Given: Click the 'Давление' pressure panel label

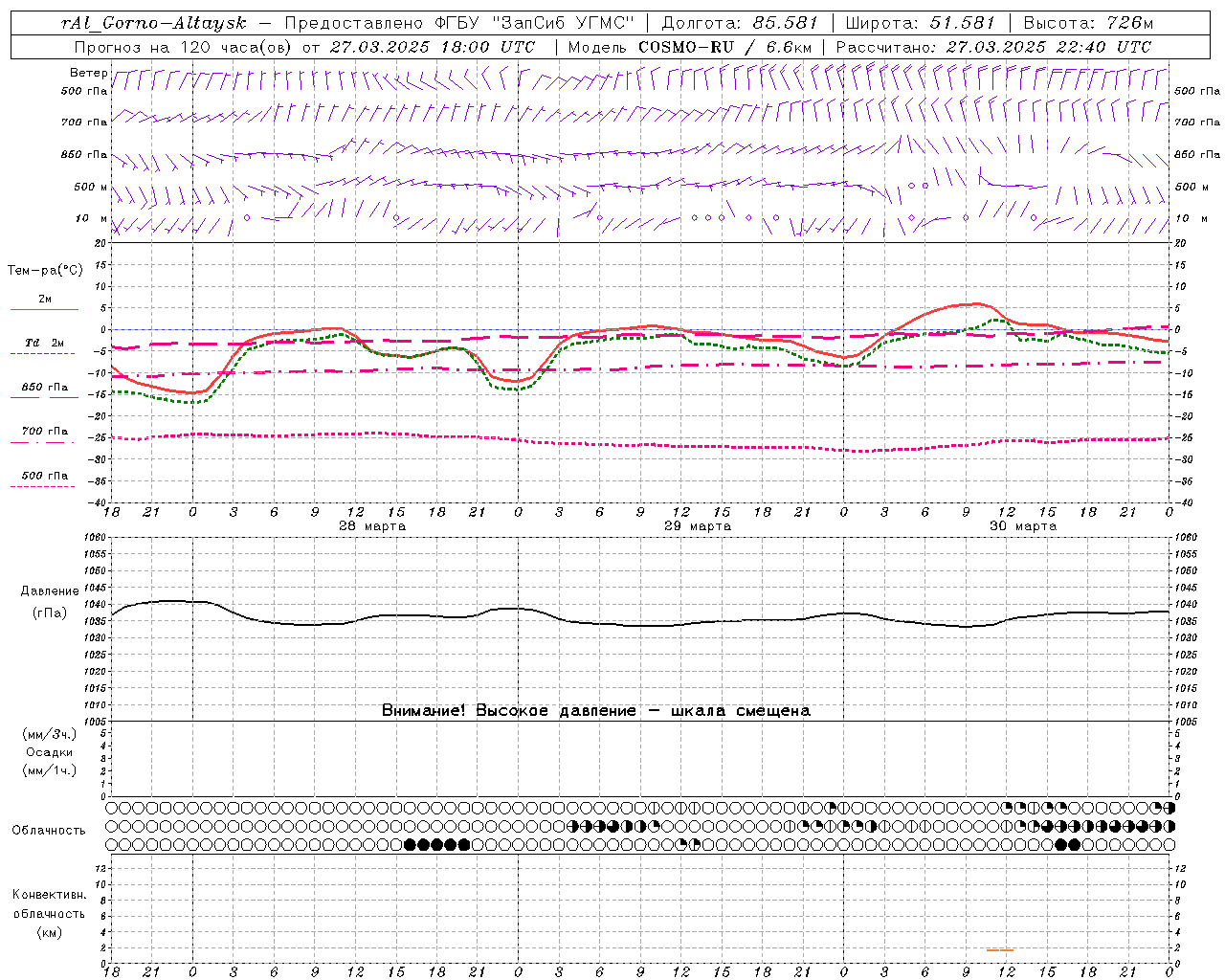Looking at the screenshot, I should click(x=50, y=591).
